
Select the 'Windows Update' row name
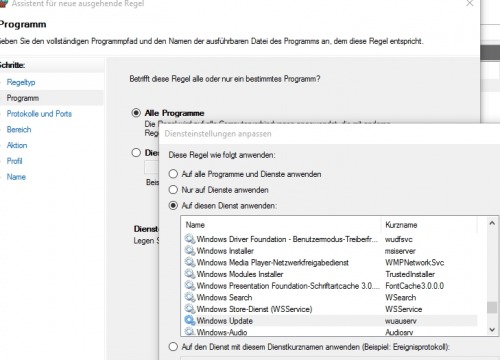225,321
